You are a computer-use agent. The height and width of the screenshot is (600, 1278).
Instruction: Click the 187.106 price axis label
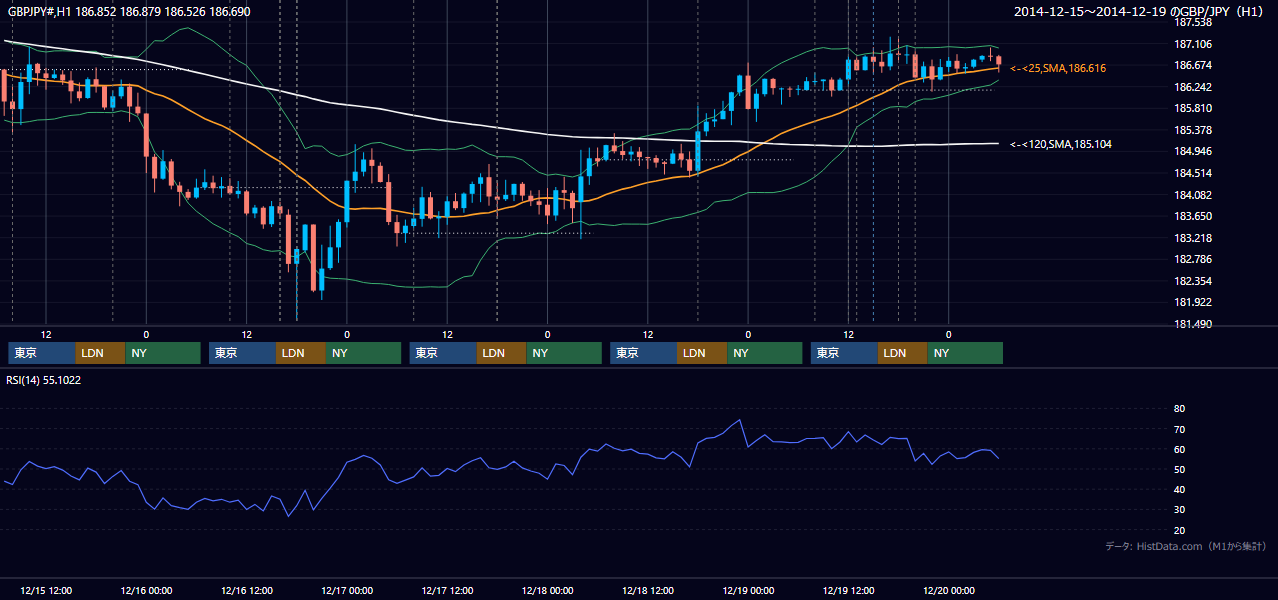(1193, 44)
